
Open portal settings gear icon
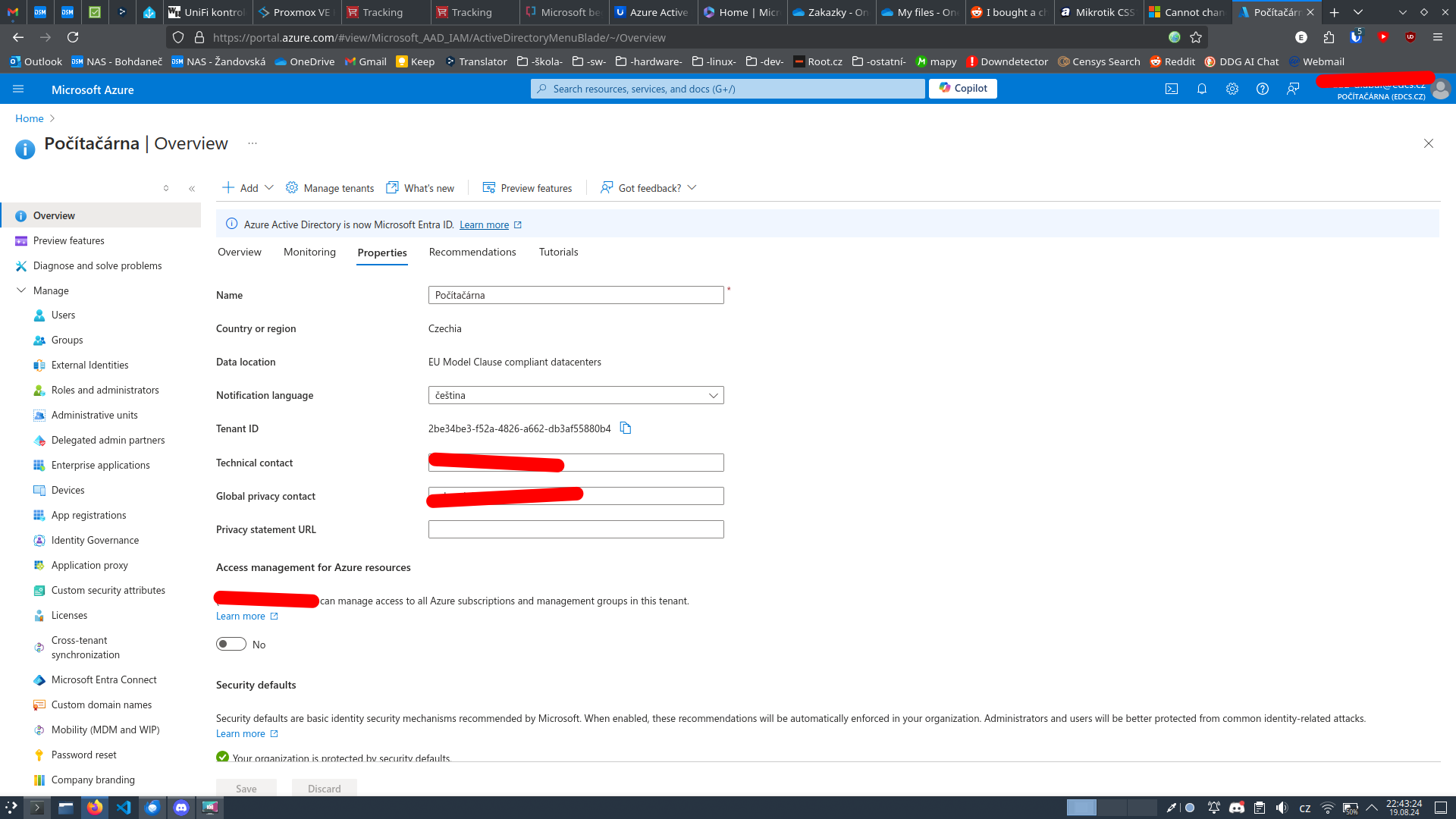tap(1232, 89)
